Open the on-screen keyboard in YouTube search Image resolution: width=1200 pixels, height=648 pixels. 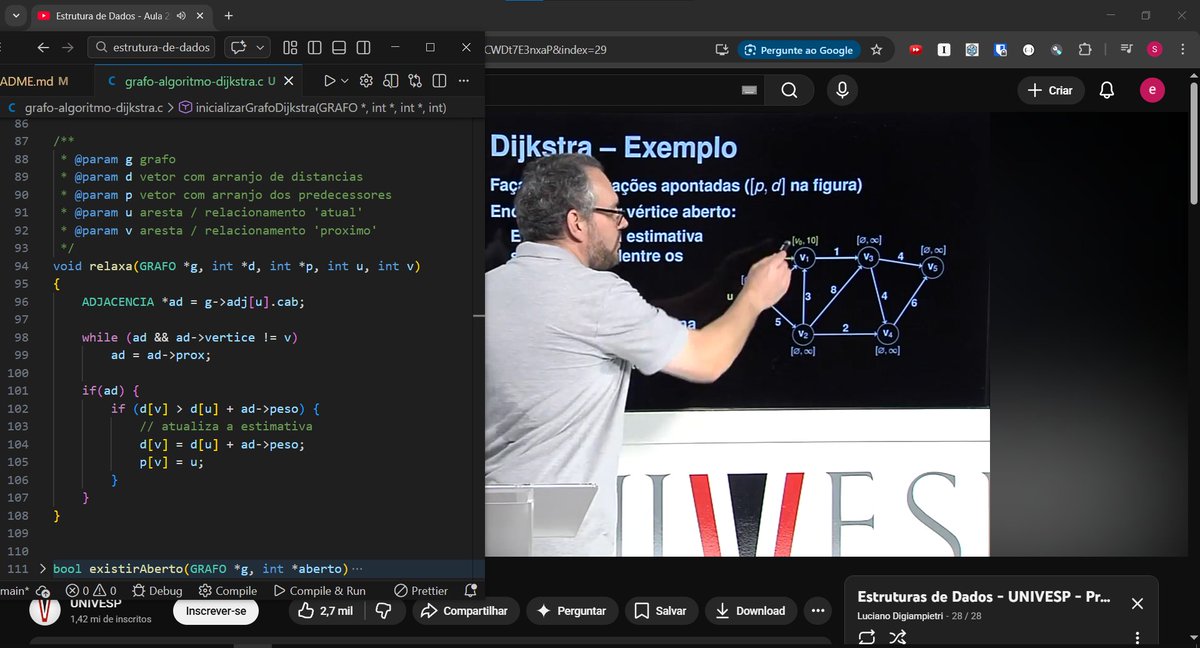[x=749, y=90]
